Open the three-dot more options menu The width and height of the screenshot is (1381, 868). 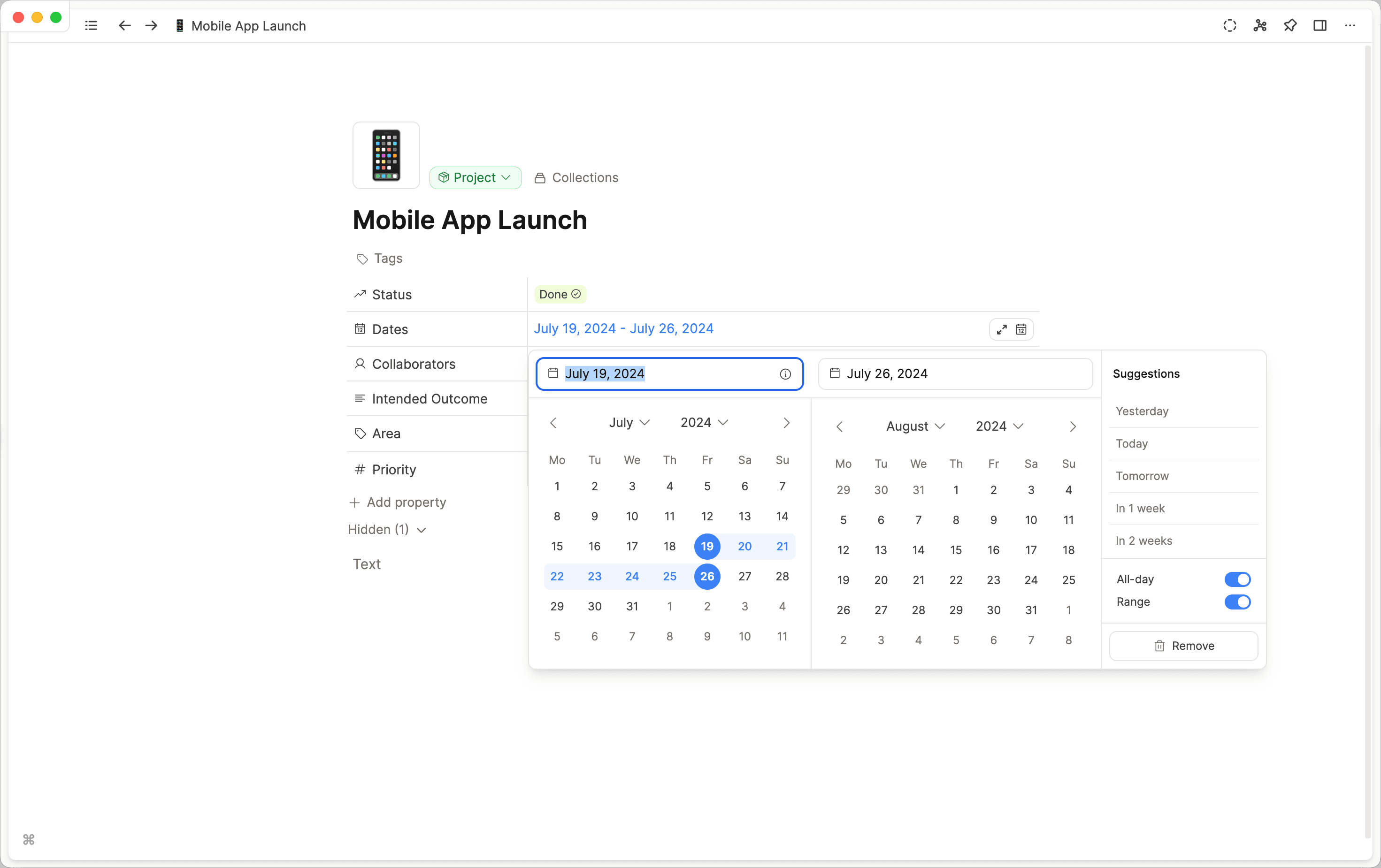[x=1350, y=26]
